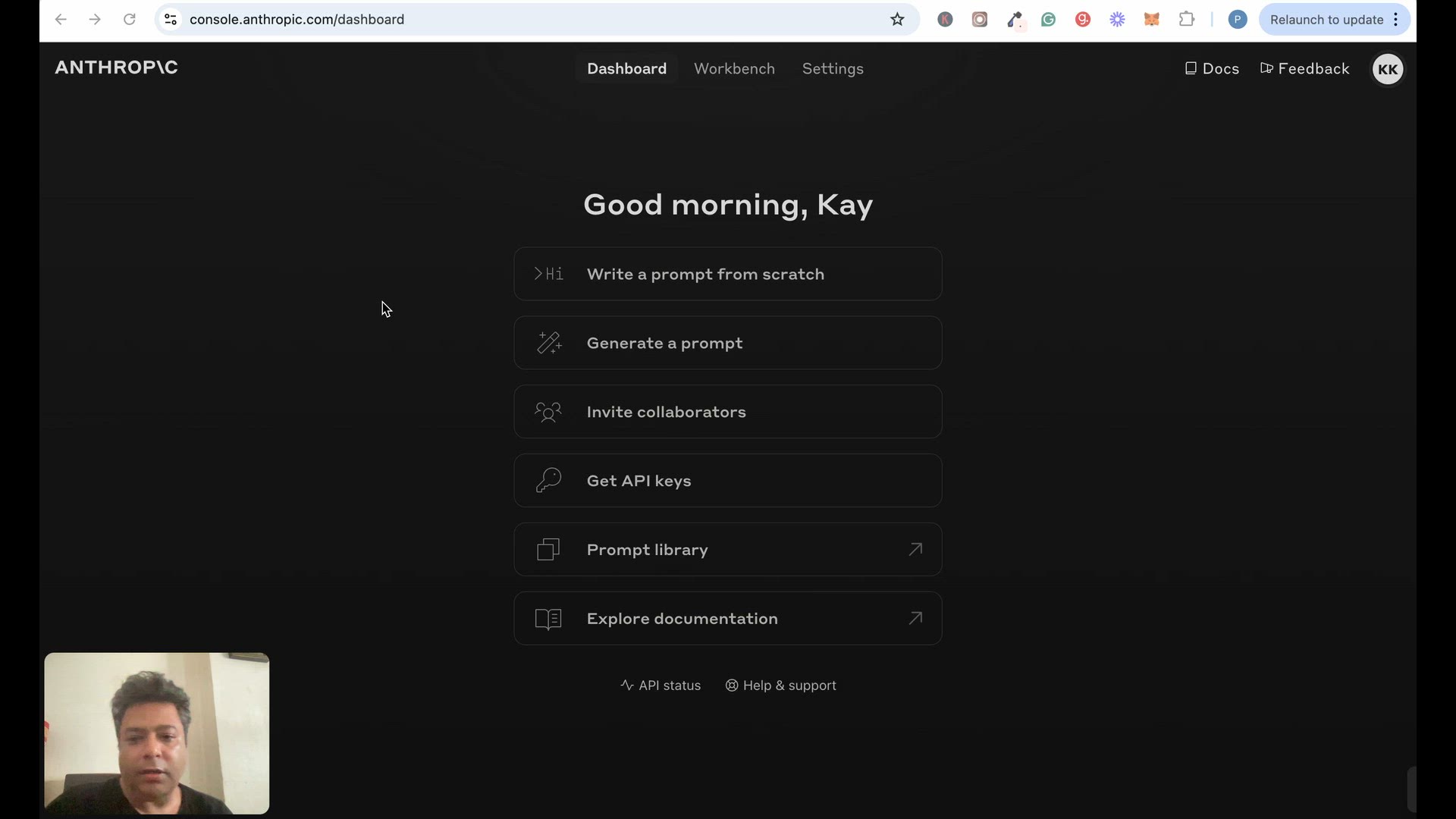Image resolution: width=1456 pixels, height=819 pixels.
Task: Open the Feedback link
Action: click(1304, 69)
